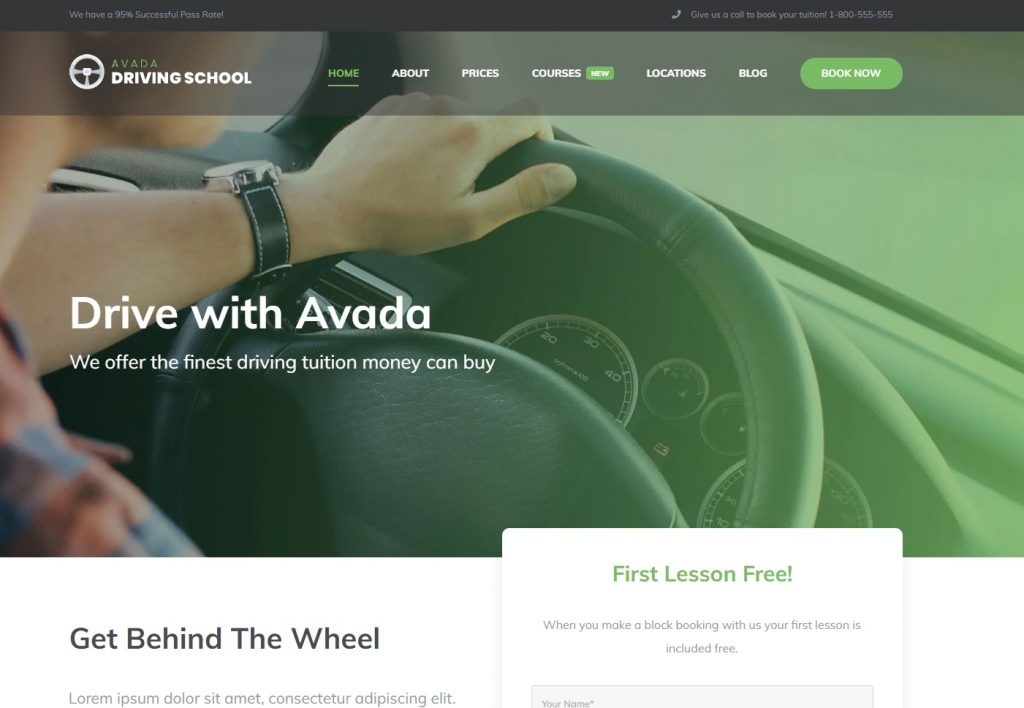Click the block booking description text
The width and height of the screenshot is (1024, 708).
click(702, 636)
